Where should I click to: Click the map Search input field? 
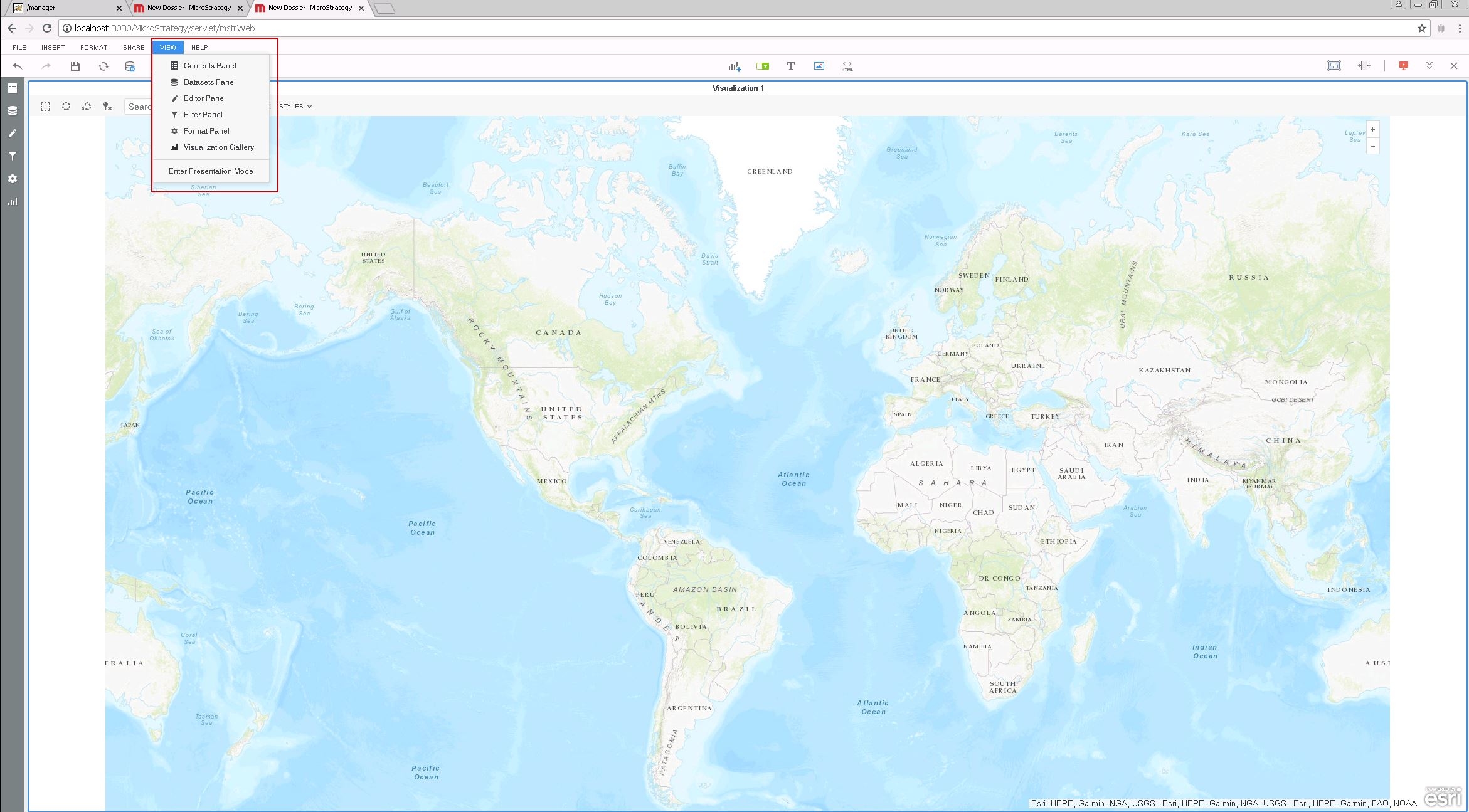pos(139,107)
